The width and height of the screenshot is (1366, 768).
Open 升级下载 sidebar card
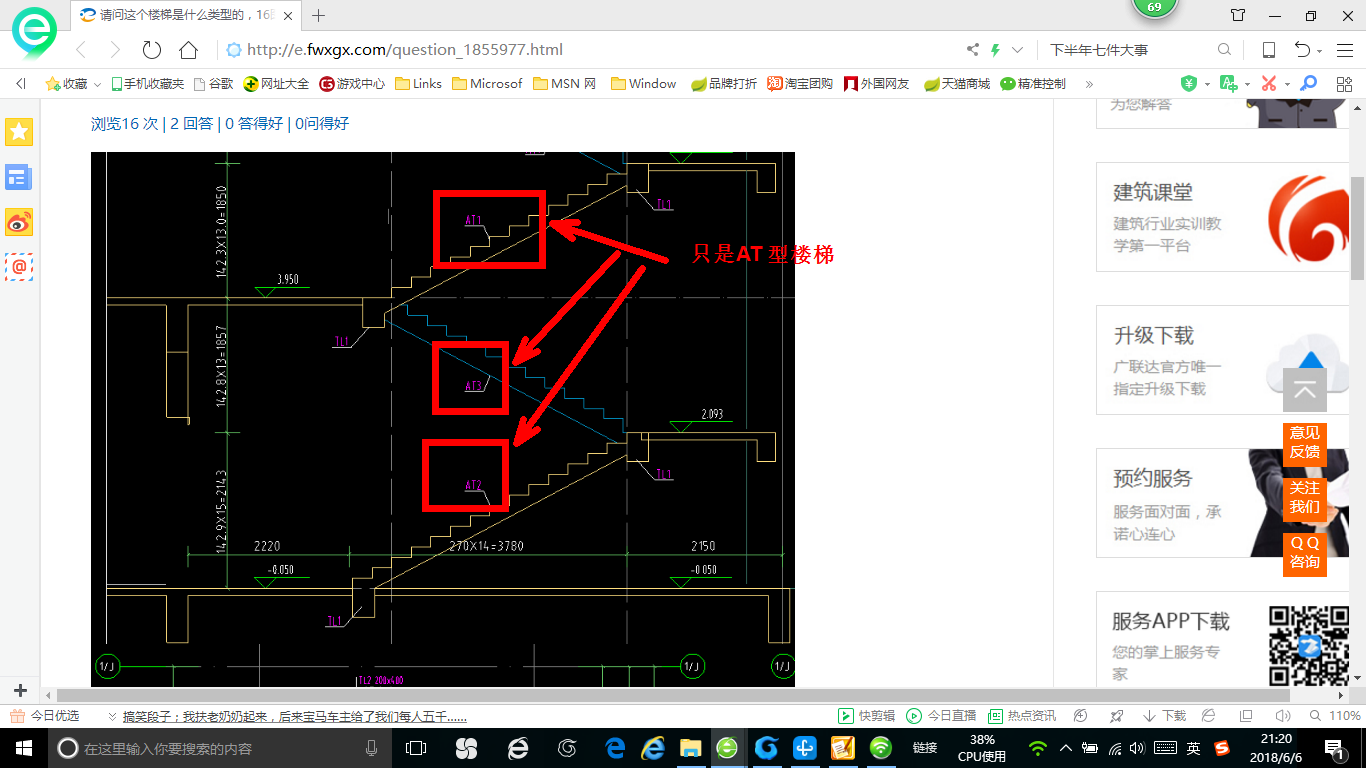[x=1225, y=360]
